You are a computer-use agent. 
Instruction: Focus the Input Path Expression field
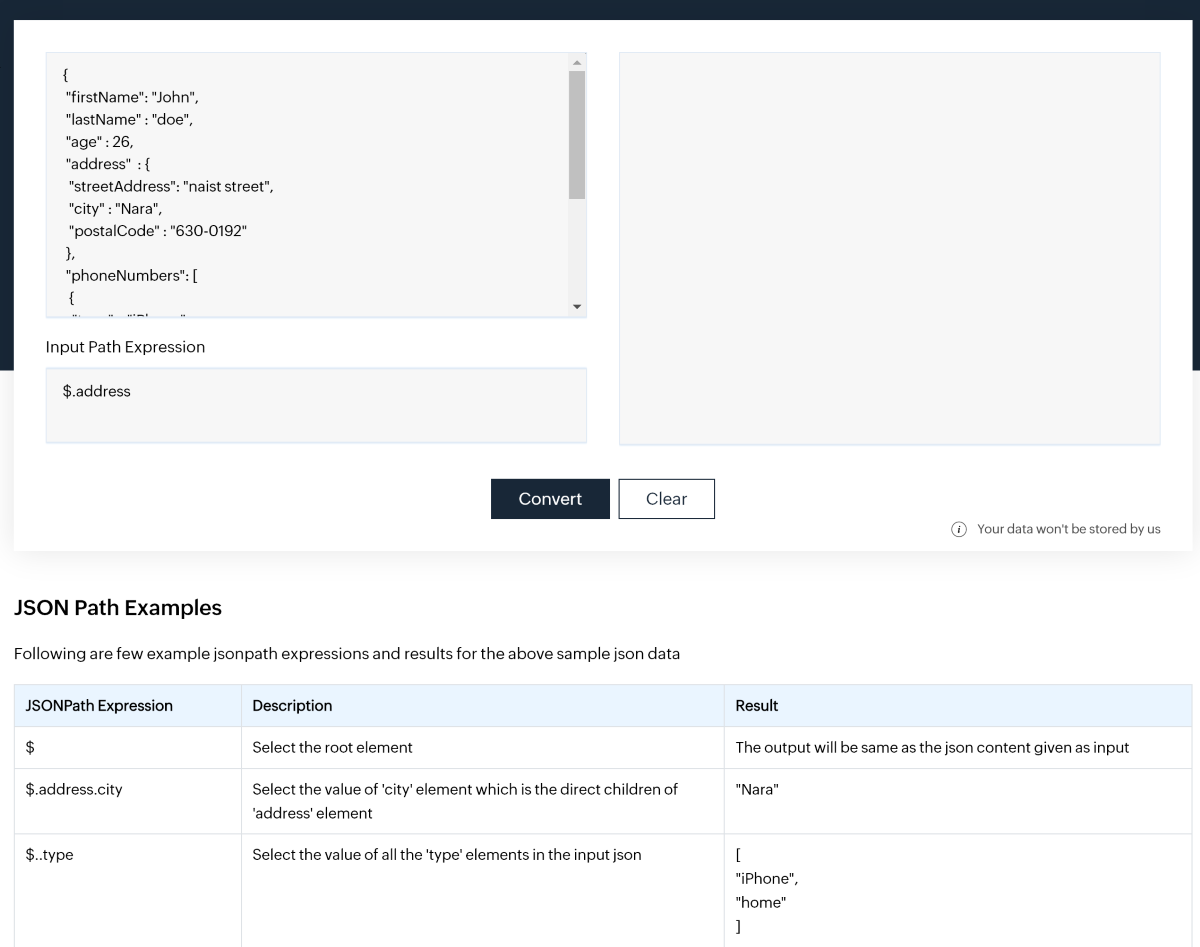click(x=316, y=405)
